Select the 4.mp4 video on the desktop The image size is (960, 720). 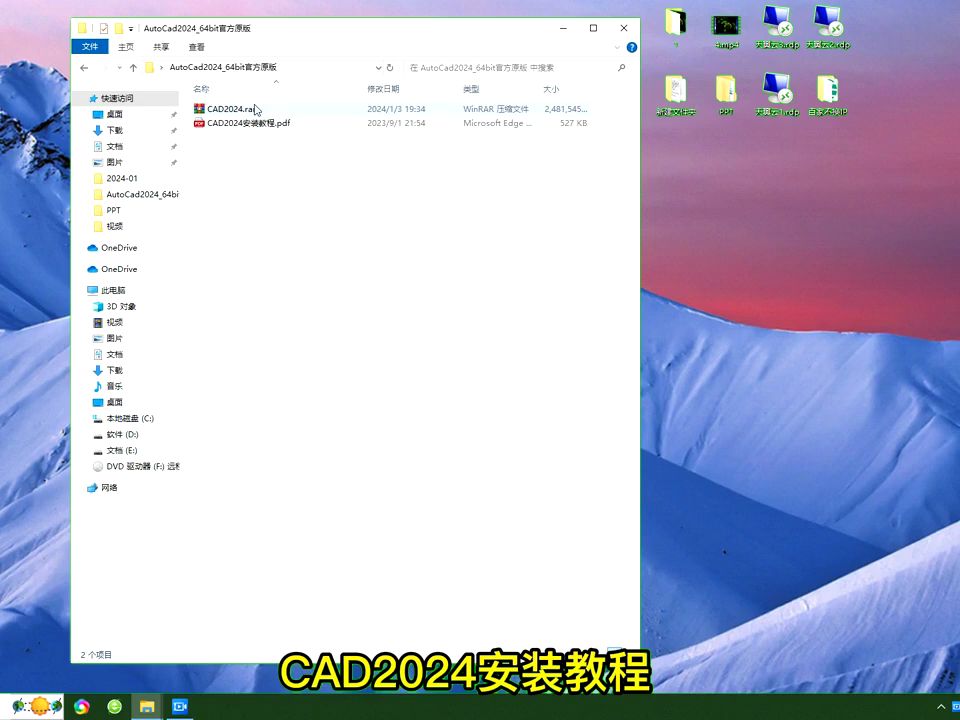[726, 27]
